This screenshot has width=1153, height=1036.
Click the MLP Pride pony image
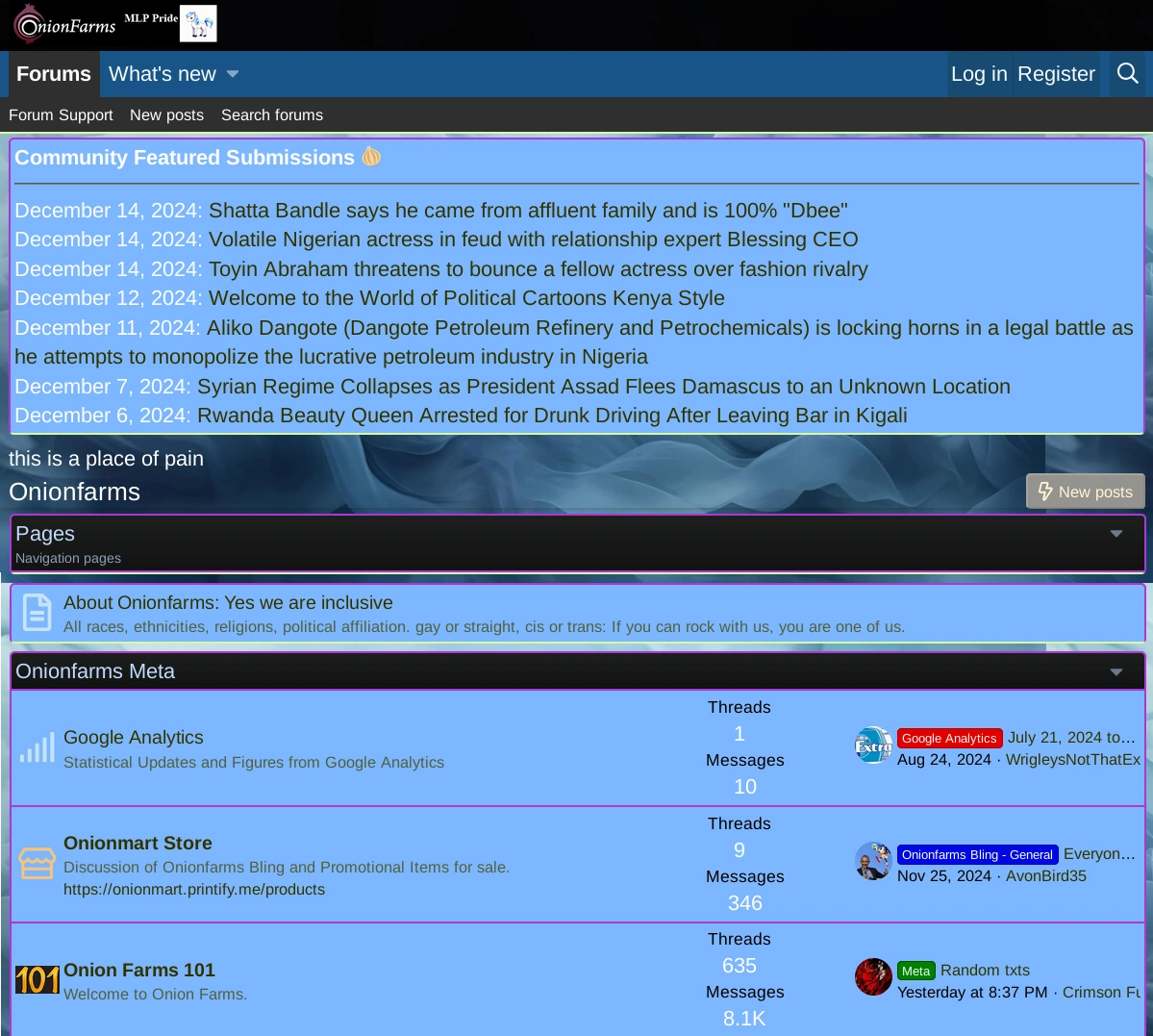198,24
